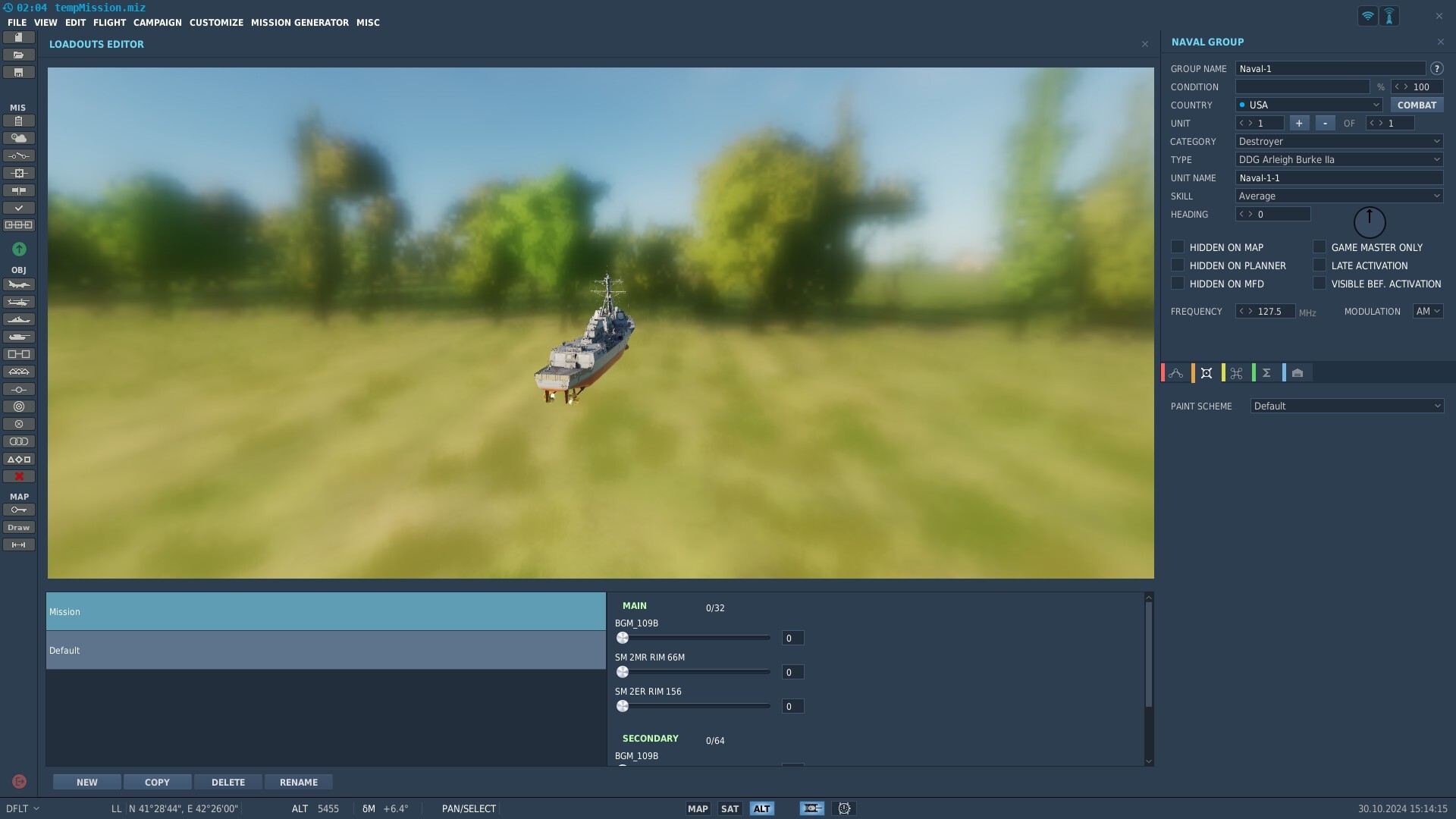Click the gear icon in status bar

(x=844, y=808)
